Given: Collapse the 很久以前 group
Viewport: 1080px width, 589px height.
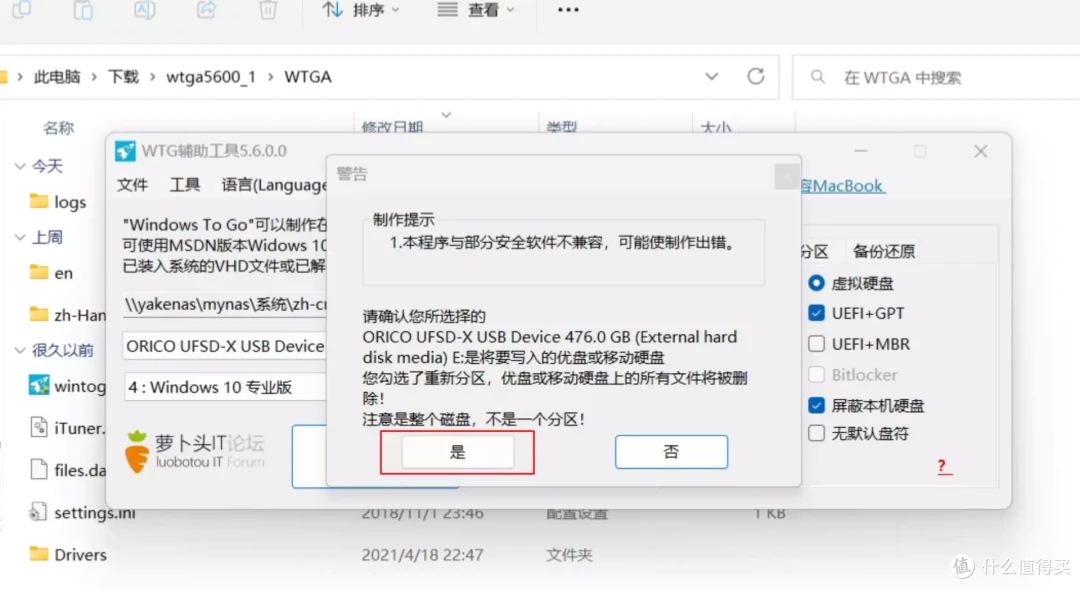Looking at the screenshot, I should pyautogui.click(x=20, y=350).
